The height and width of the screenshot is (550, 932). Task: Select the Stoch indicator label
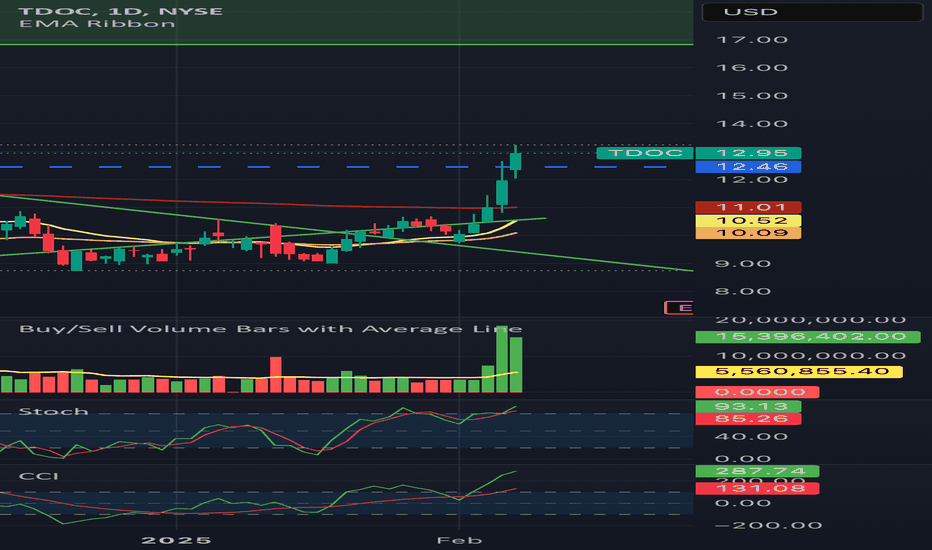(53, 411)
